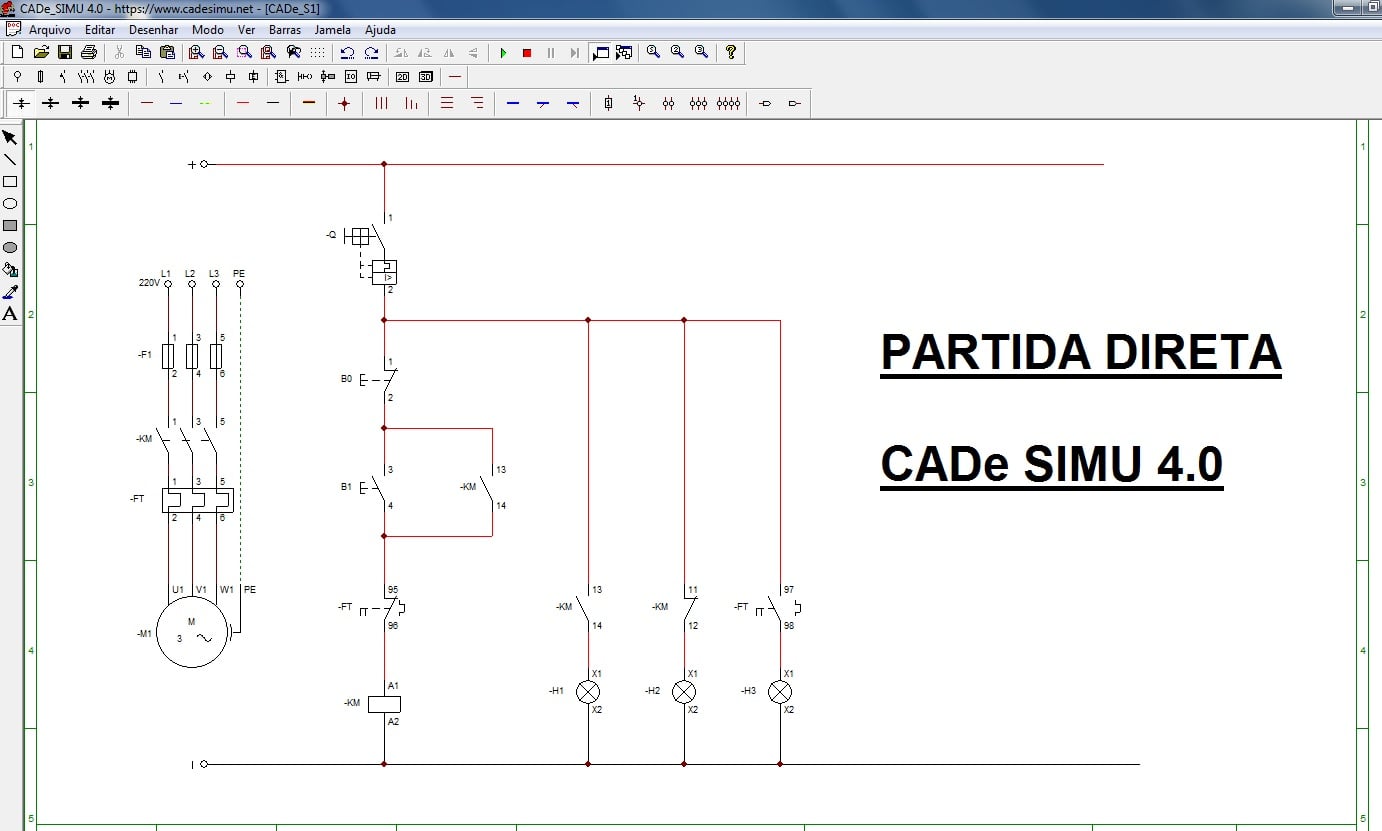Screen dimensions: 1382x831
Task: Open the Editar menu
Action: pos(100,30)
